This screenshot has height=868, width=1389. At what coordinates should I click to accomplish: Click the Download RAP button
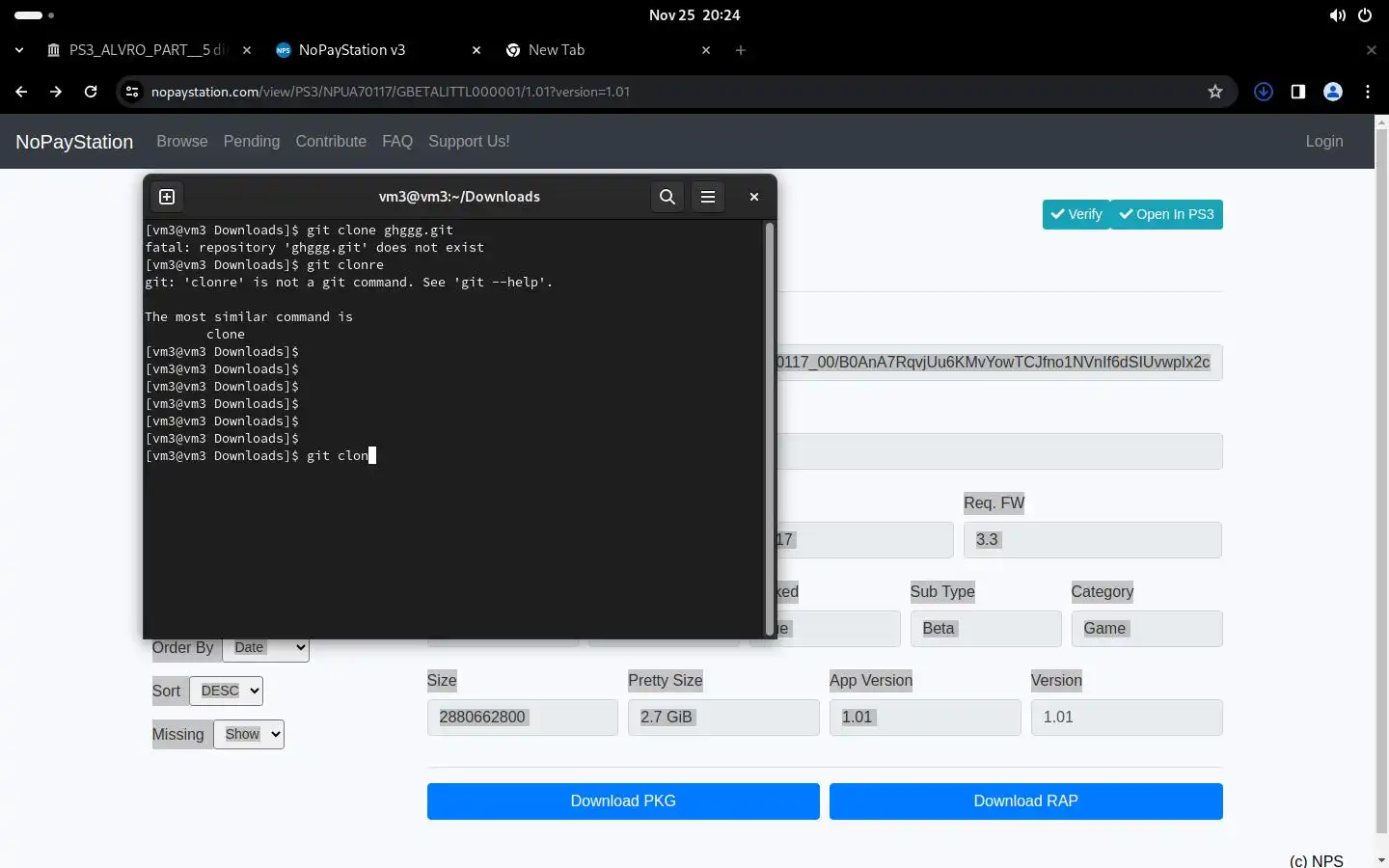[1026, 801]
